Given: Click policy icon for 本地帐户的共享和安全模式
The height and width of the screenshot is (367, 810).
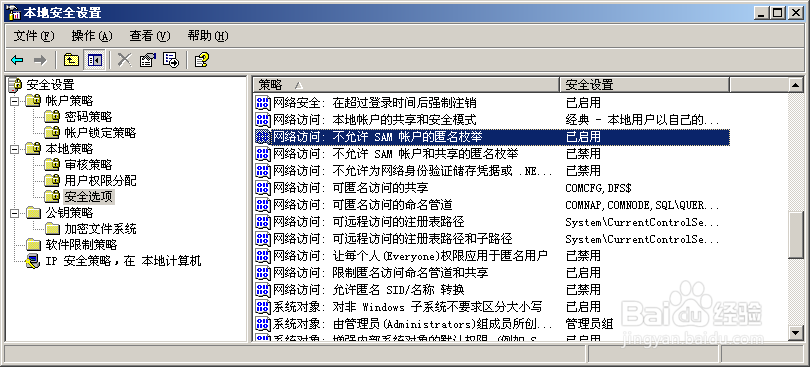Looking at the screenshot, I should 263,120.
